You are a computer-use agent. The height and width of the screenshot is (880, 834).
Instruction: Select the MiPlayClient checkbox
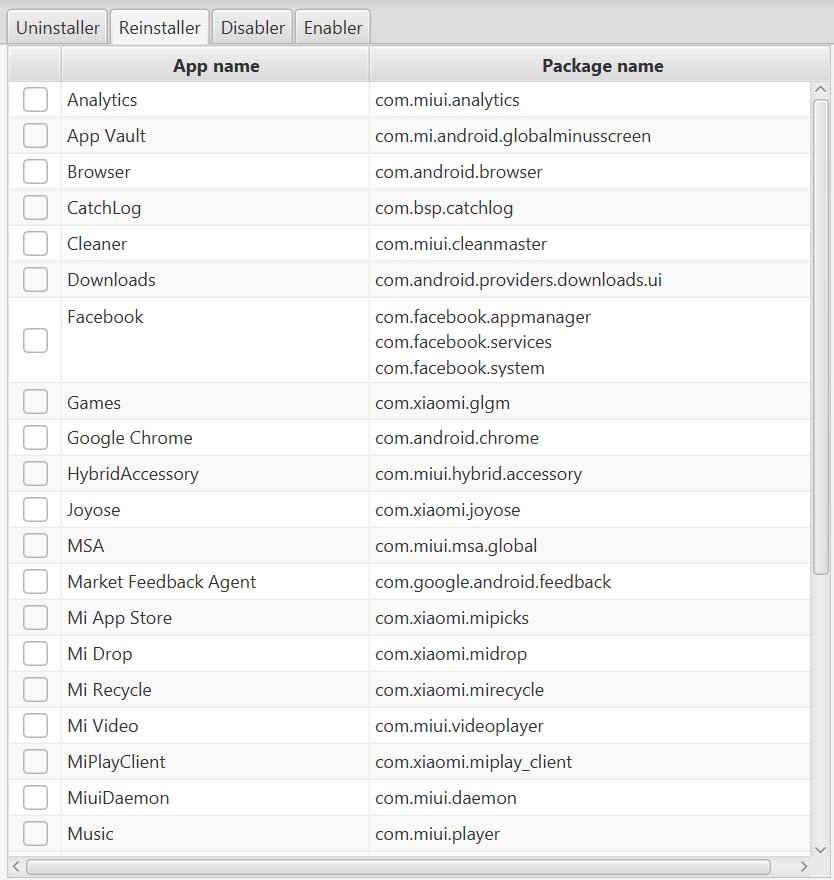coord(35,761)
